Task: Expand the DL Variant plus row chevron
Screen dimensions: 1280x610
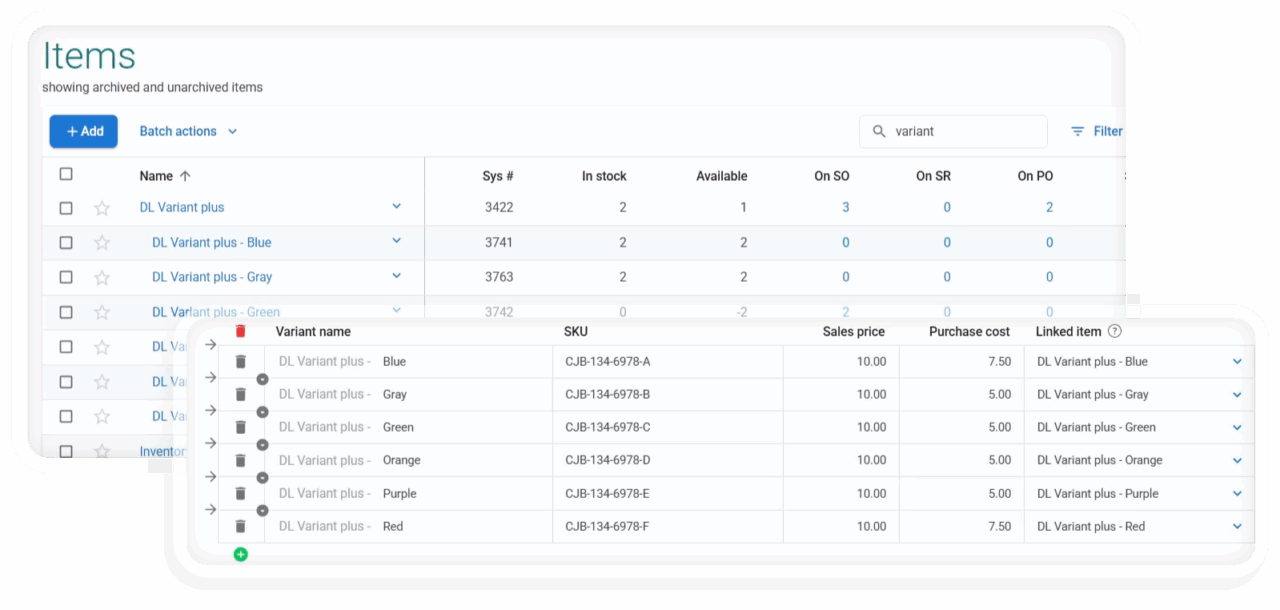Action: (396, 207)
